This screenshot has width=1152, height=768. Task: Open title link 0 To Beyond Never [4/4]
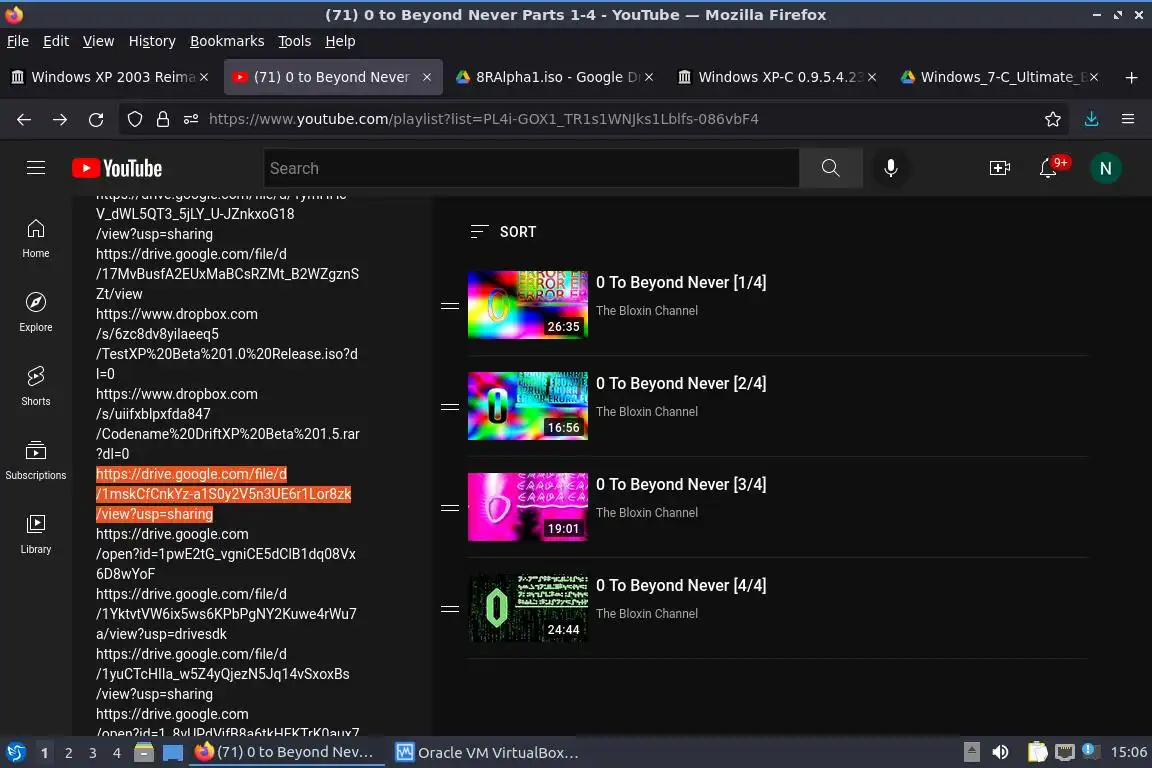point(681,585)
